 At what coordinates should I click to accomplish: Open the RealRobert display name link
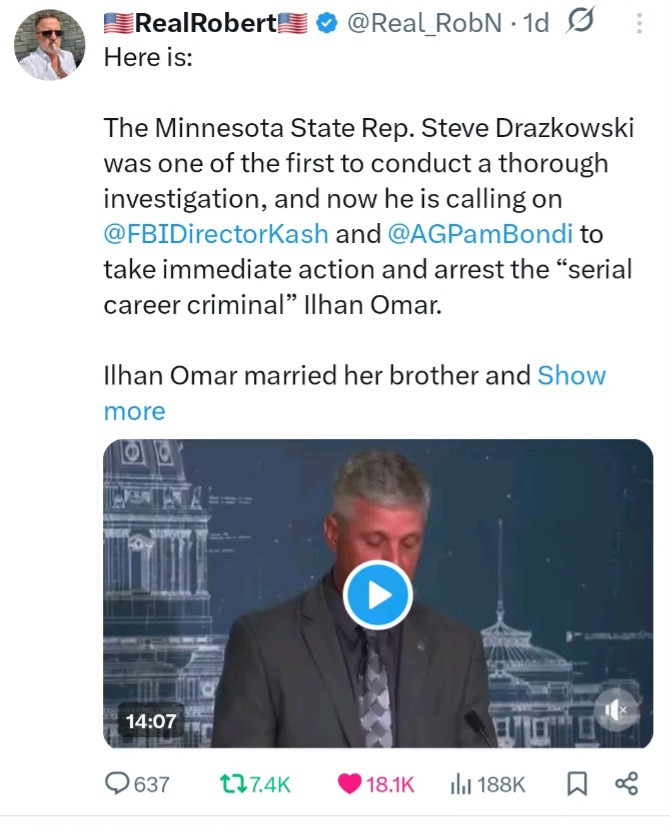[205, 23]
